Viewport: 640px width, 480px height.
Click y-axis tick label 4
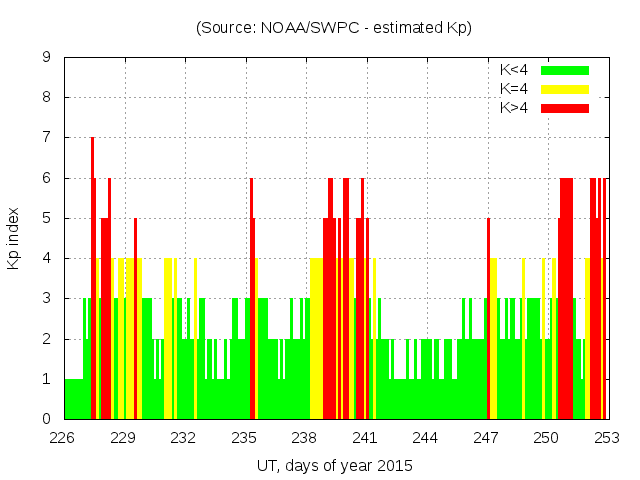[x=47, y=258]
